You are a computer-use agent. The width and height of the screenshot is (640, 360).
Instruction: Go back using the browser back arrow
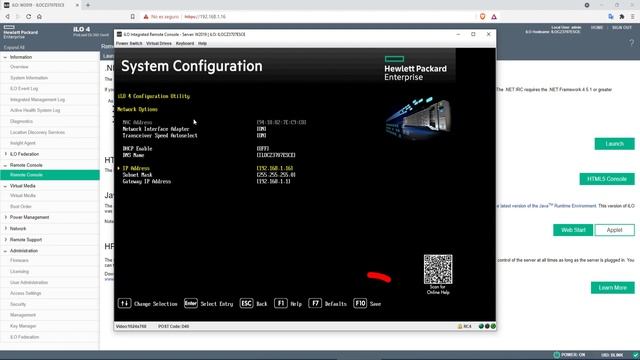(7, 17)
